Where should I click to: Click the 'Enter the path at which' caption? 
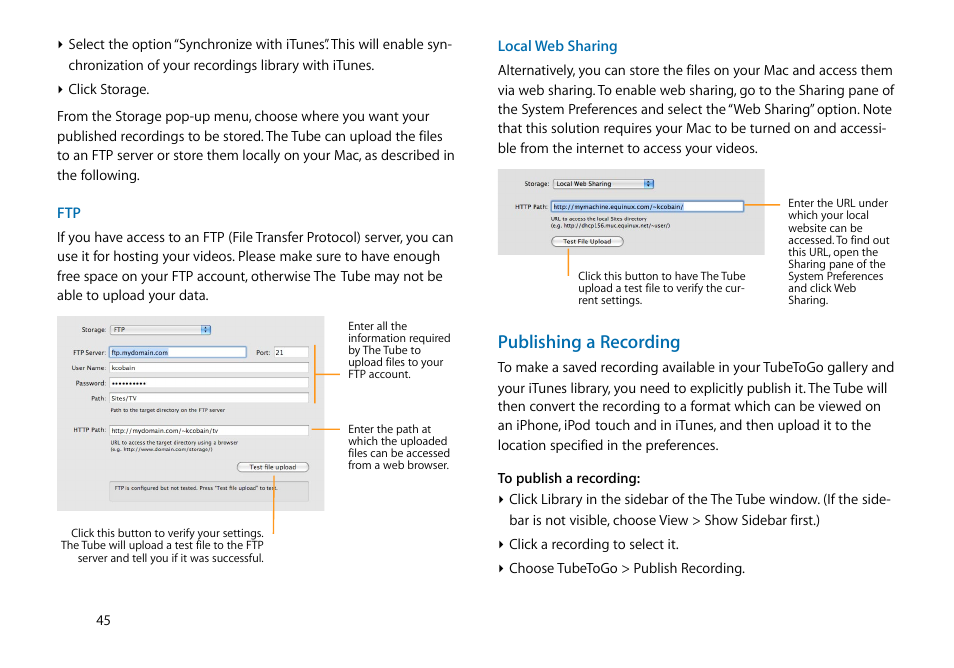pos(399,447)
